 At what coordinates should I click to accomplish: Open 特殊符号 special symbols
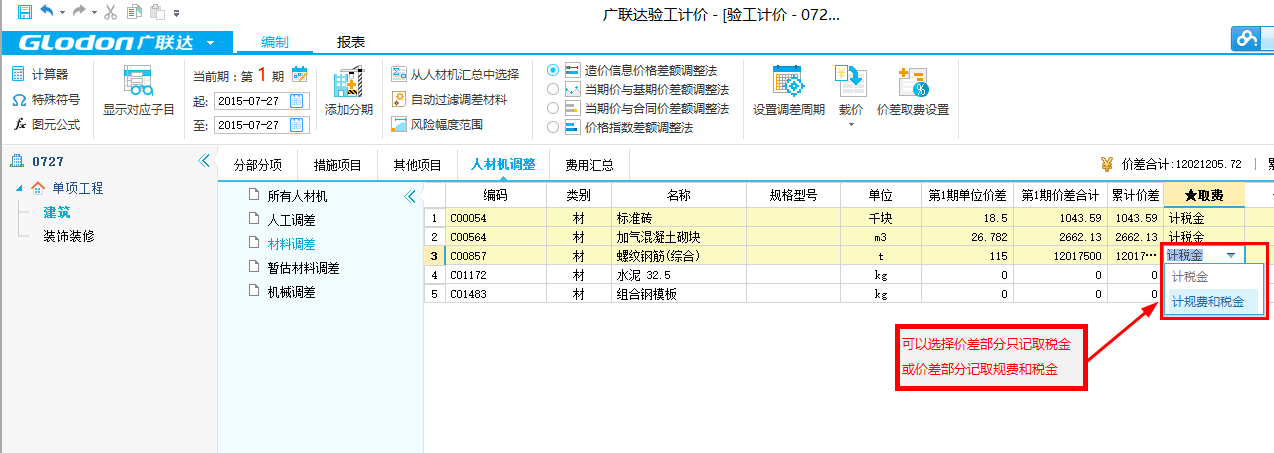pos(45,100)
